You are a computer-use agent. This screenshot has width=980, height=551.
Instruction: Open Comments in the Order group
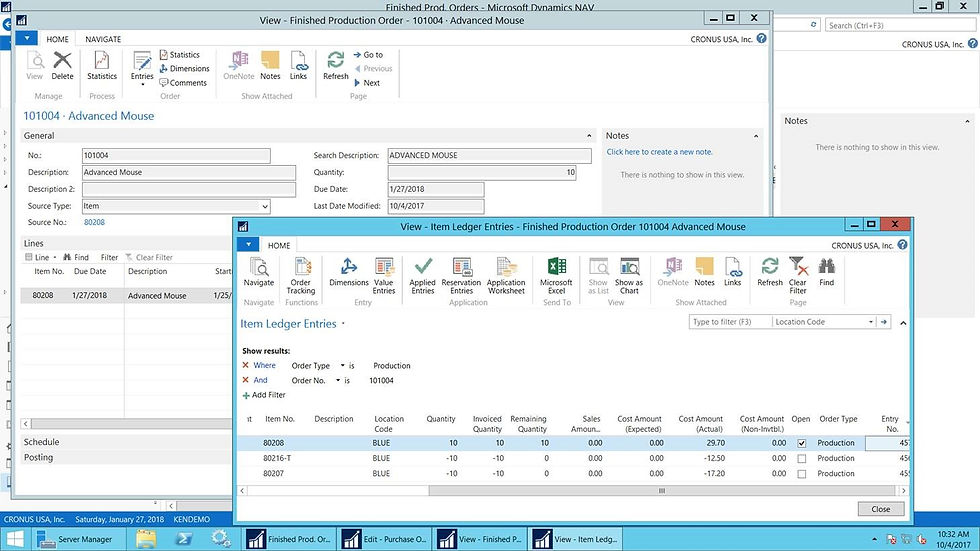(x=183, y=82)
